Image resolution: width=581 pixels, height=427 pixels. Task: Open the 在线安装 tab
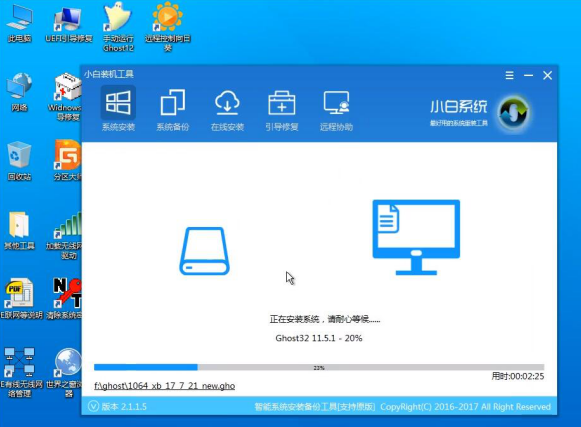[x=227, y=109]
